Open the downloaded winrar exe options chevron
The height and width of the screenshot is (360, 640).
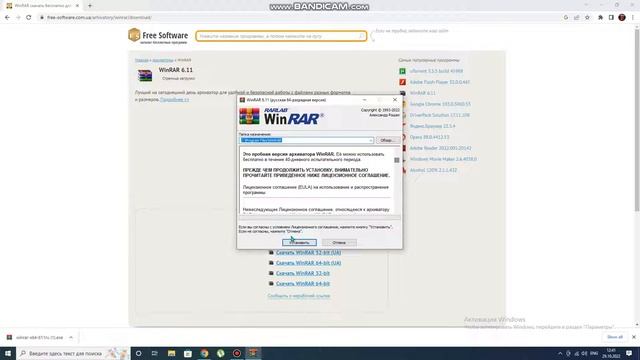(x=71, y=338)
